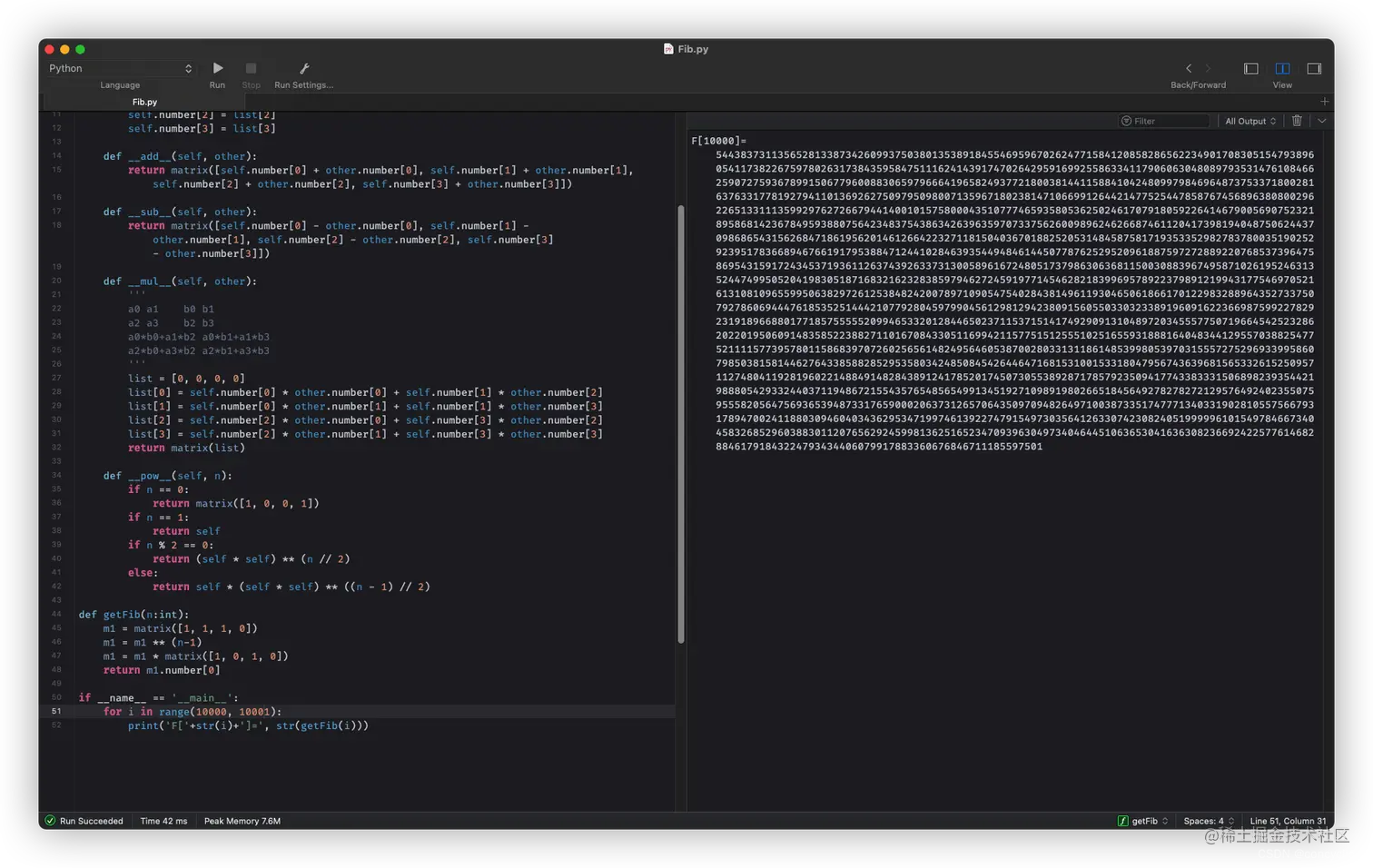Click the 'def __pow__(self, n):' line
1373x868 pixels.
tap(167, 476)
